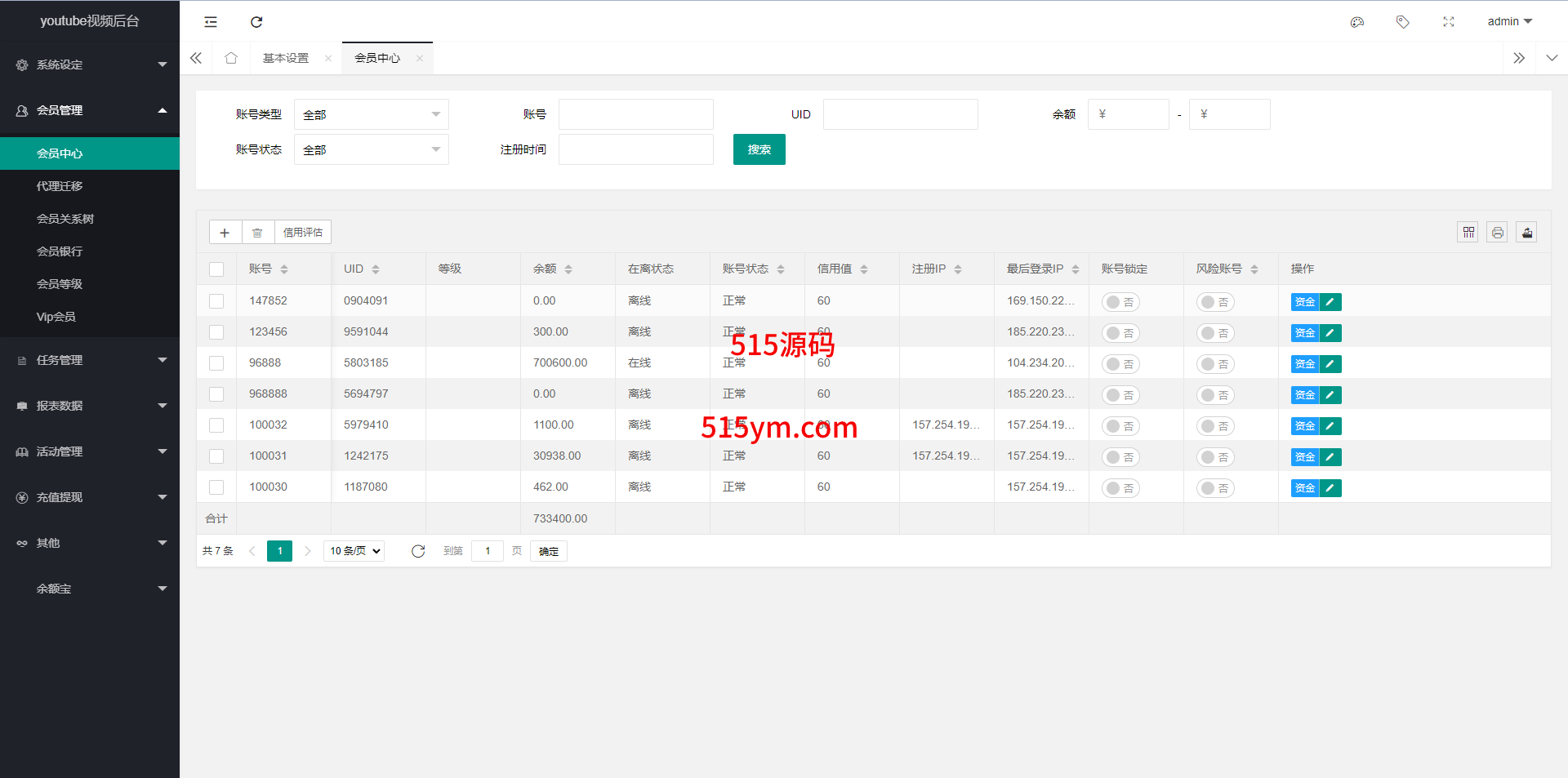The image size is (1568, 778).
Task: Switch to the 基本设置 tab
Action: (x=286, y=58)
